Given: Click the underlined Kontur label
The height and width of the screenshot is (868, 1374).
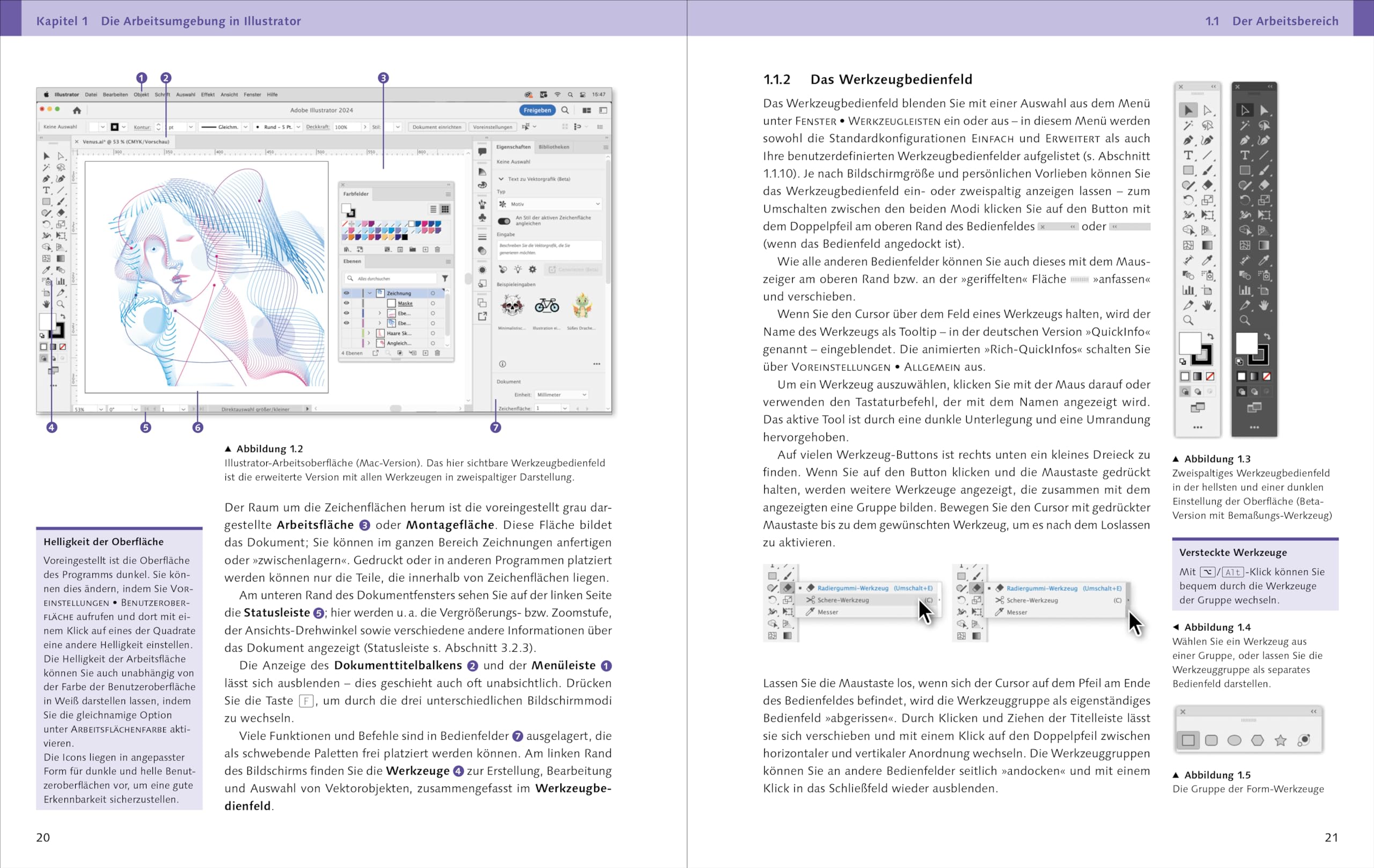Looking at the screenshot, I should click(142, 127).
